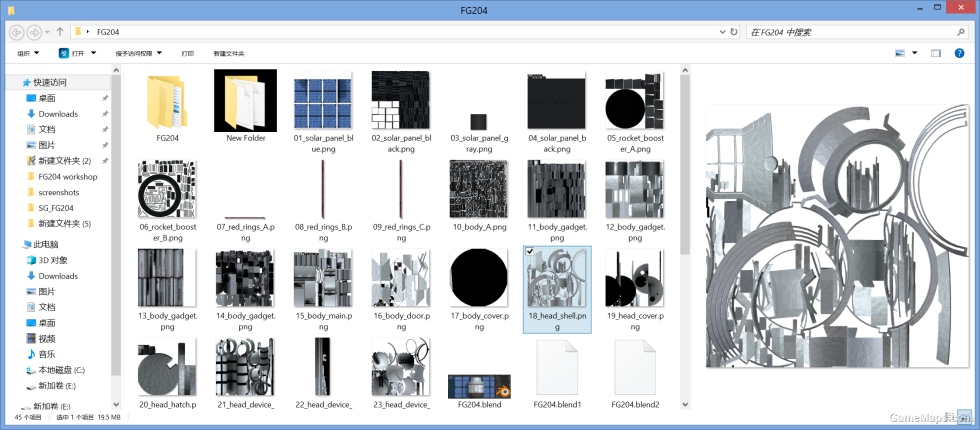Click the navigation pane scroll down arrow
The image size is (980, 430).
(x=116, y=405)
